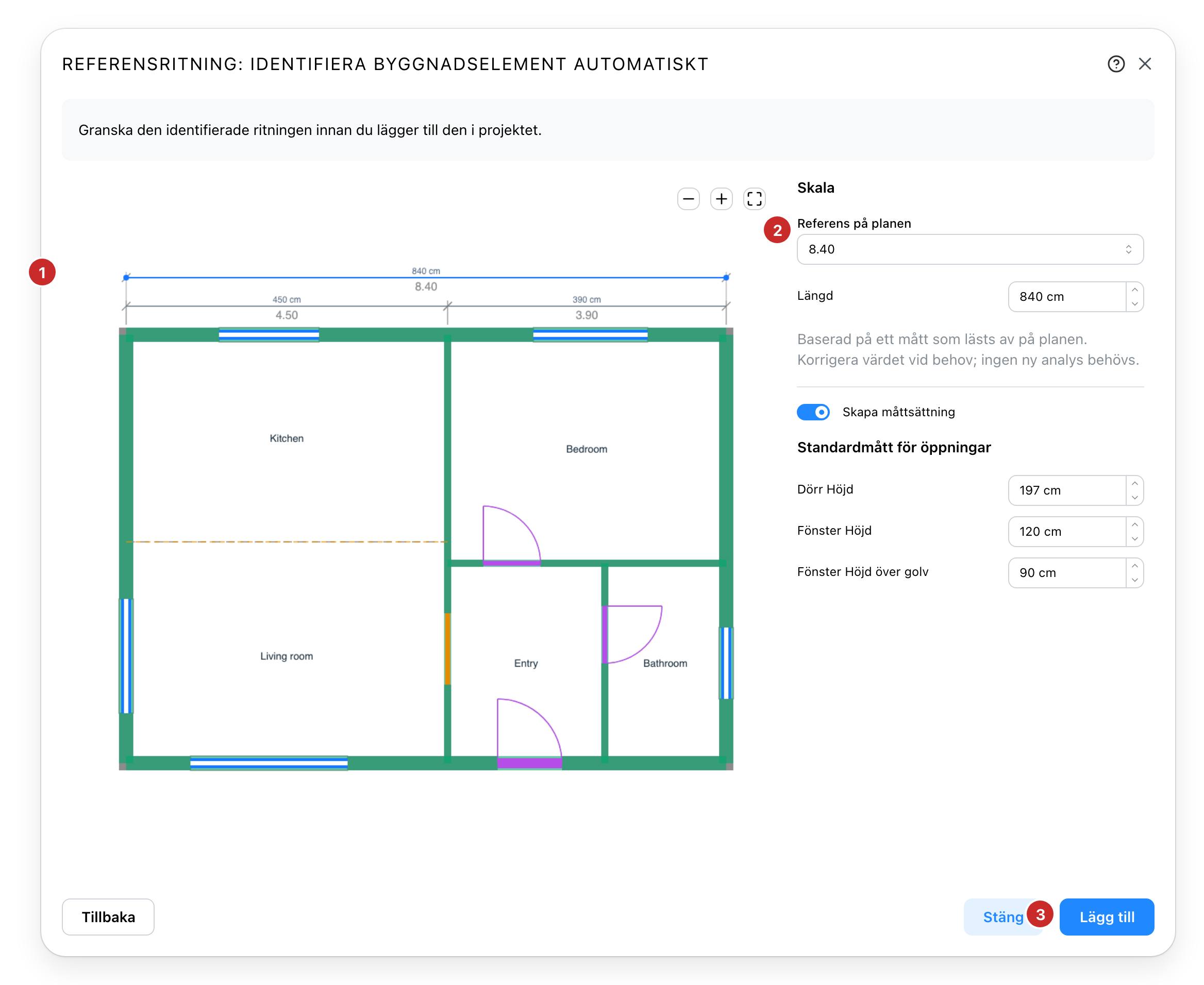The height and width of the screenshot is (985, 1204).
Task: Select the Bedroom room label
Action: click(x=587, y=449)
